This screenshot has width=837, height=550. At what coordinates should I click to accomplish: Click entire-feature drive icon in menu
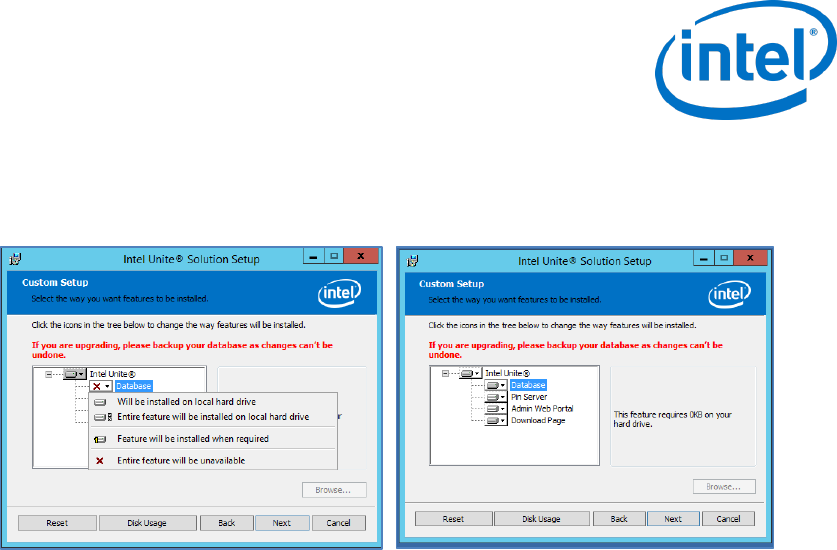(x=102, y=417)
